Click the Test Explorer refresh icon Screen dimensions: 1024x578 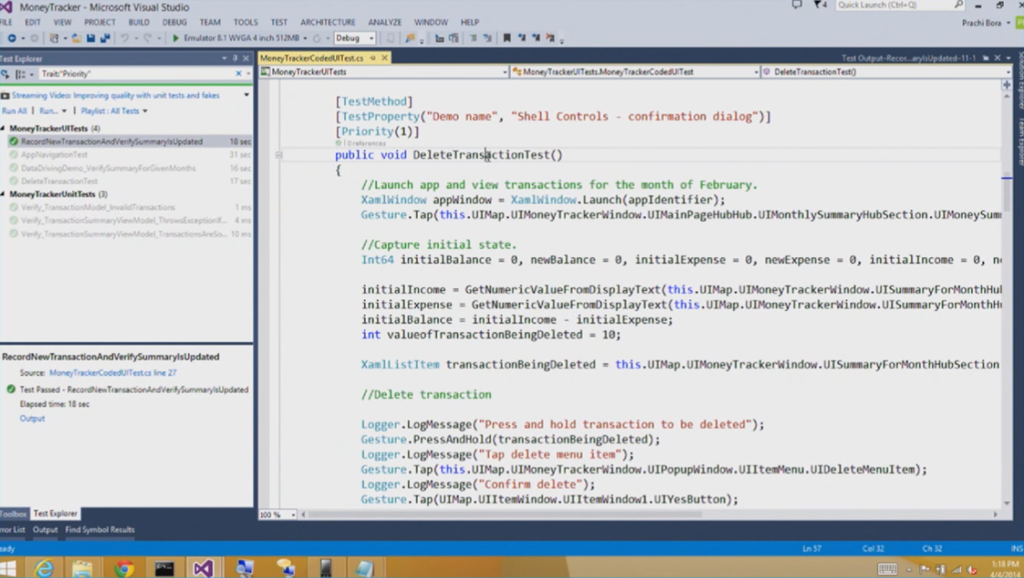(x=5, y=74)
